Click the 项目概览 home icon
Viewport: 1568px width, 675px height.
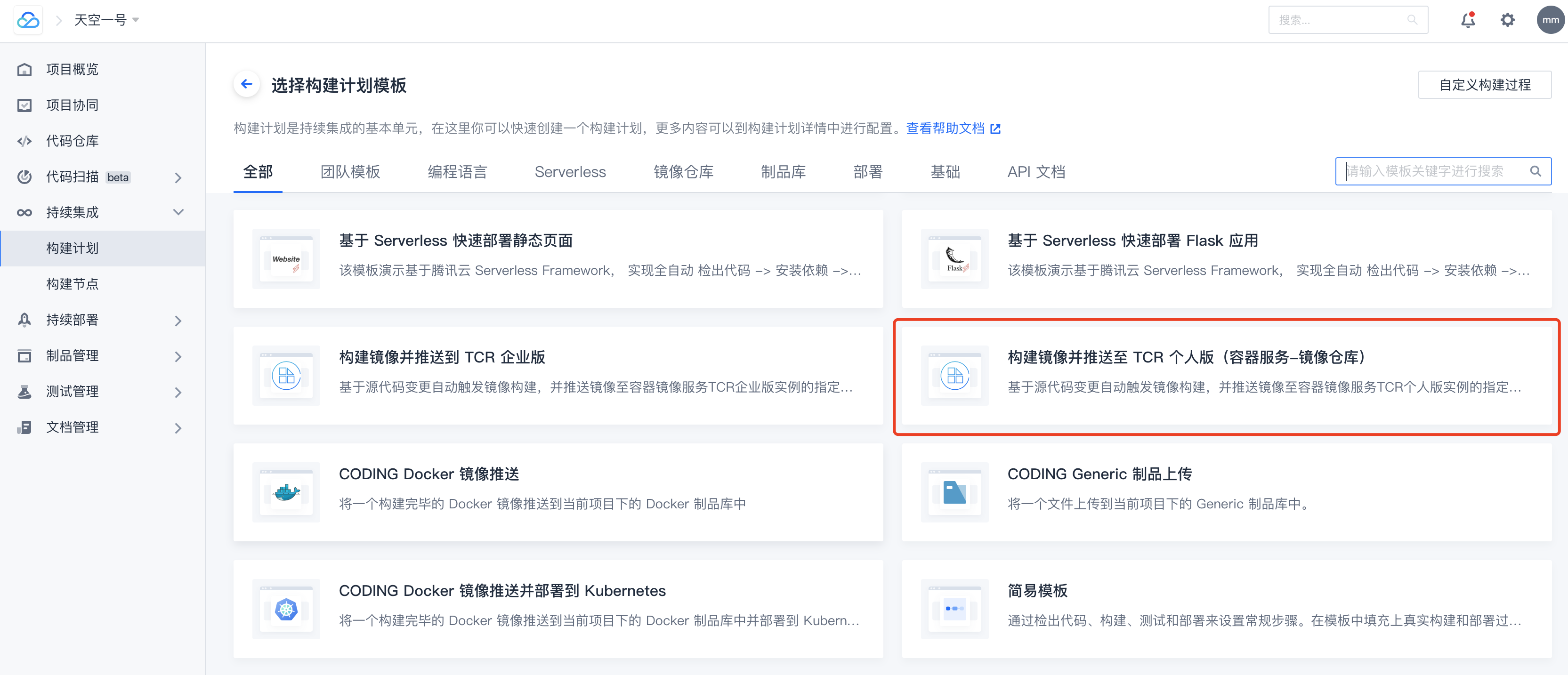tap(24, 69)
